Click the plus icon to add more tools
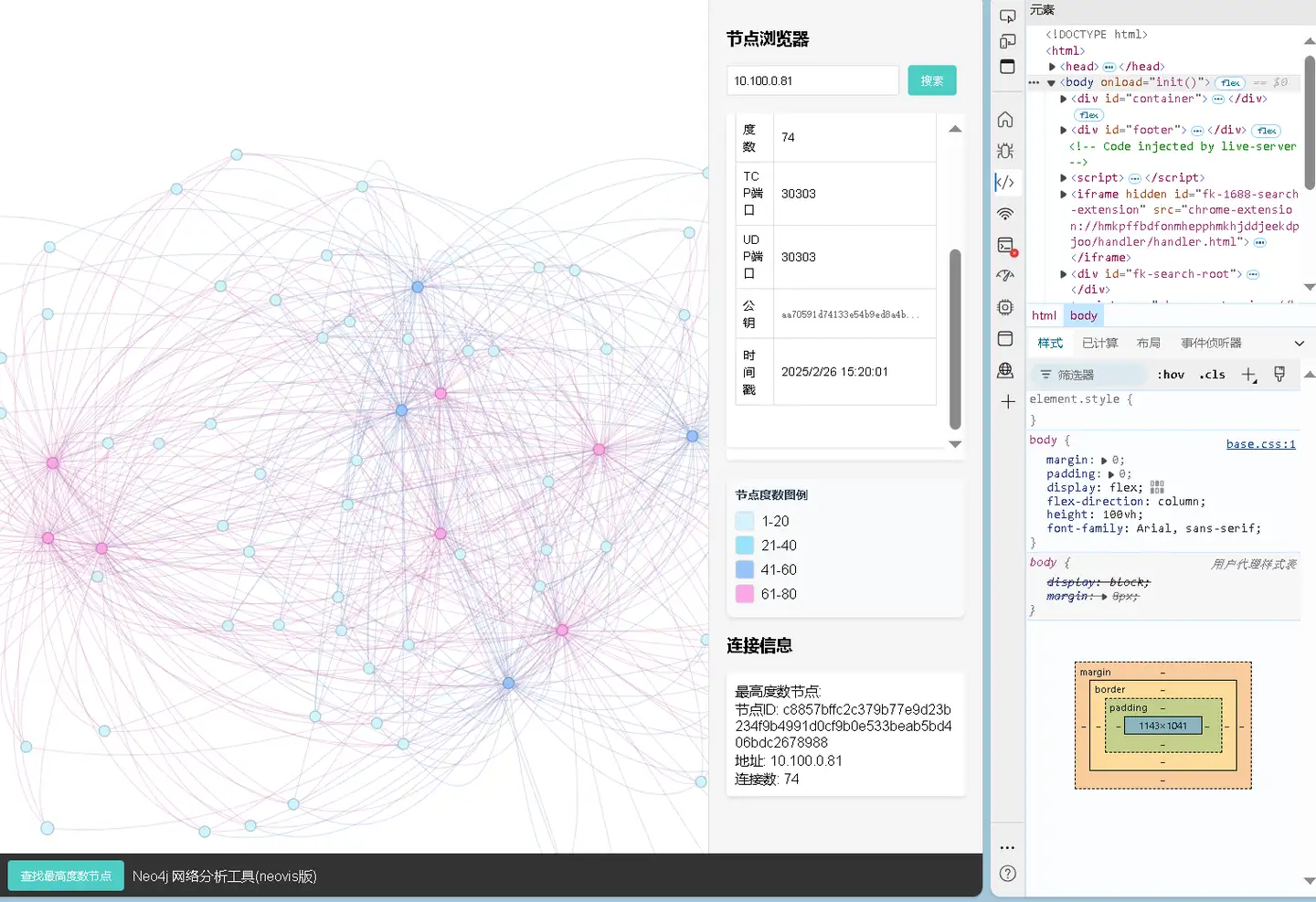 (x=1007, y=401)
